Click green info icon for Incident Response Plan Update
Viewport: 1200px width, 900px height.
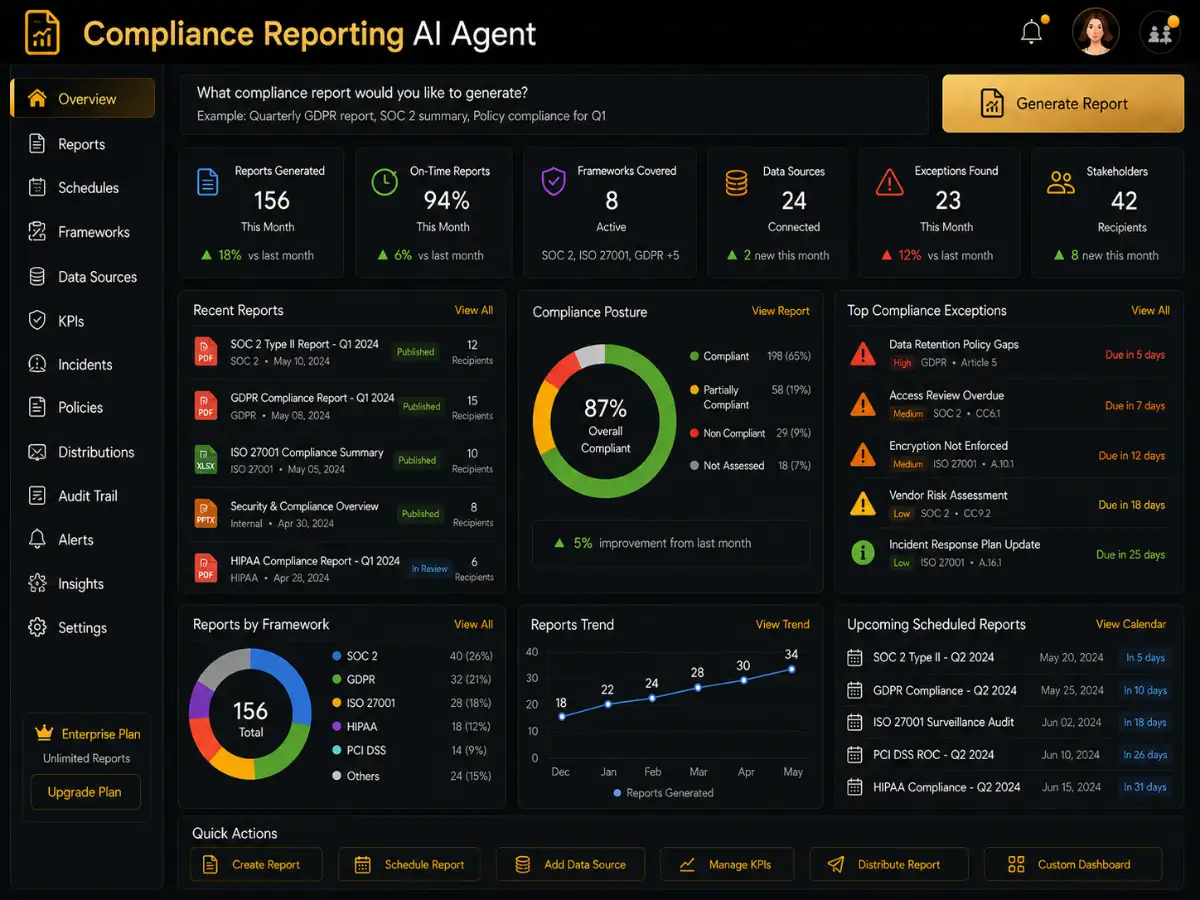pos(862,553)
